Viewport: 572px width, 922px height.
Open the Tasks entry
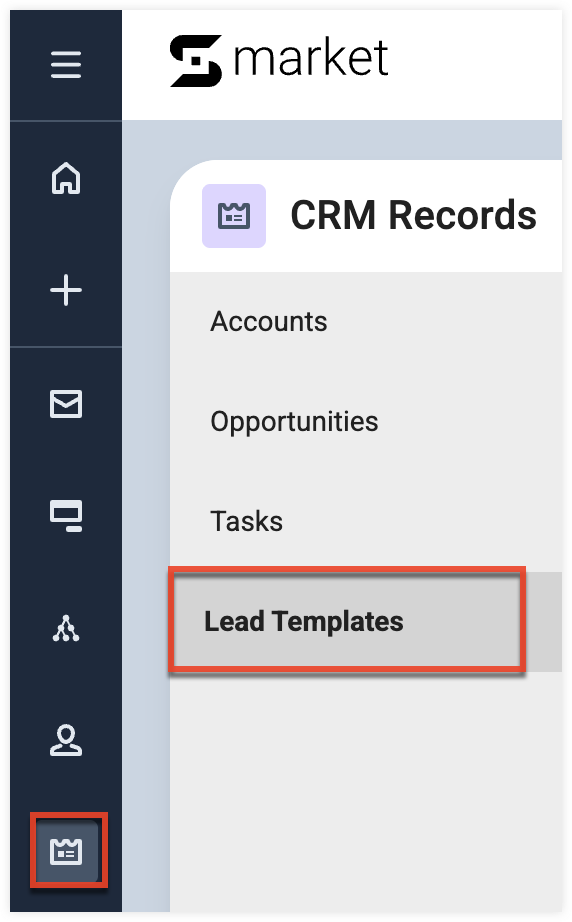246,522
